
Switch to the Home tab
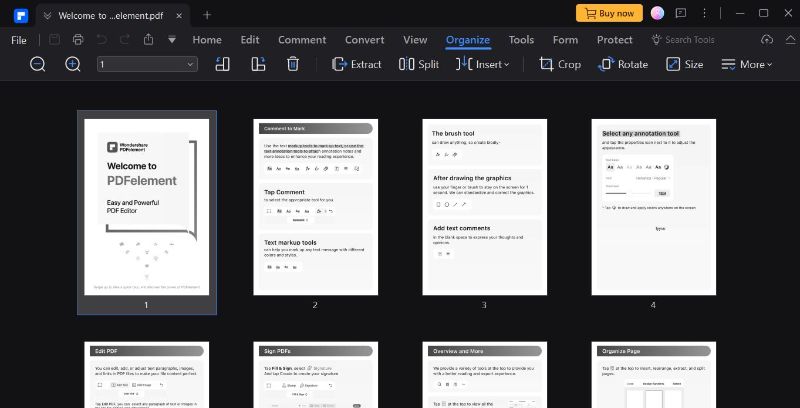coord(207,40)
